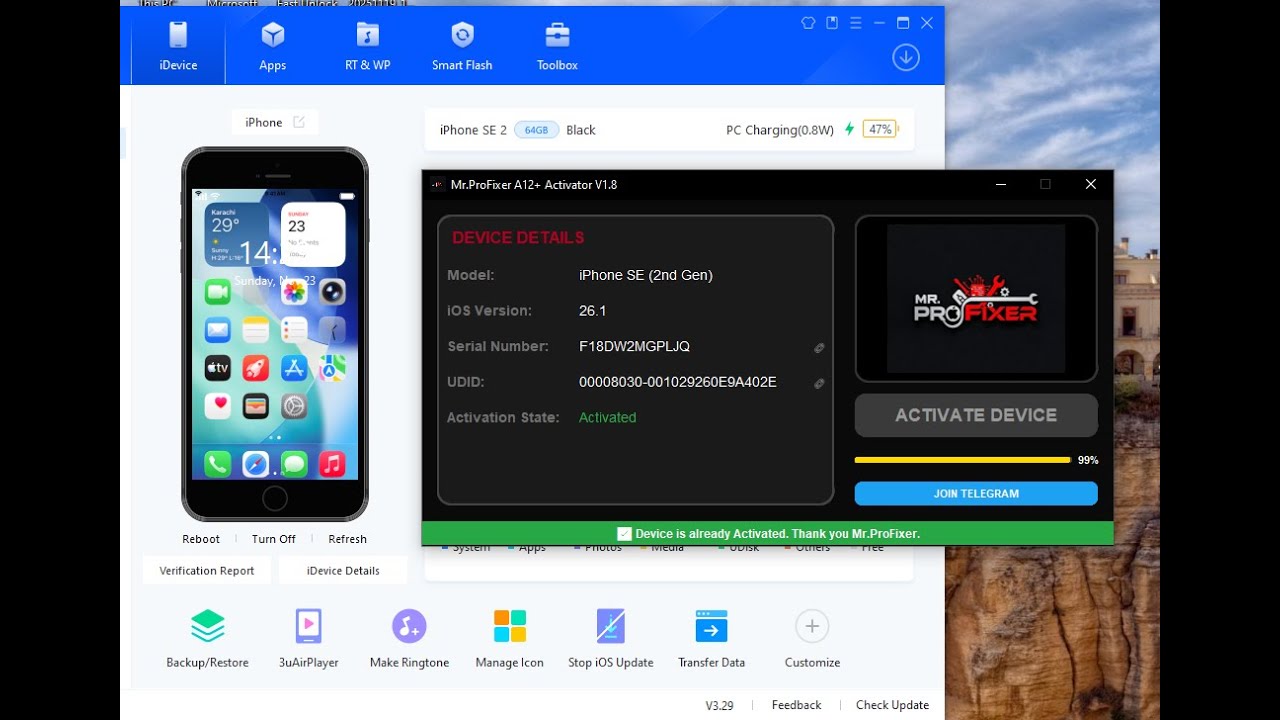This screenshot has width=1280, height=720.
Task: Switch to the Apps tab
Action: 272,47
